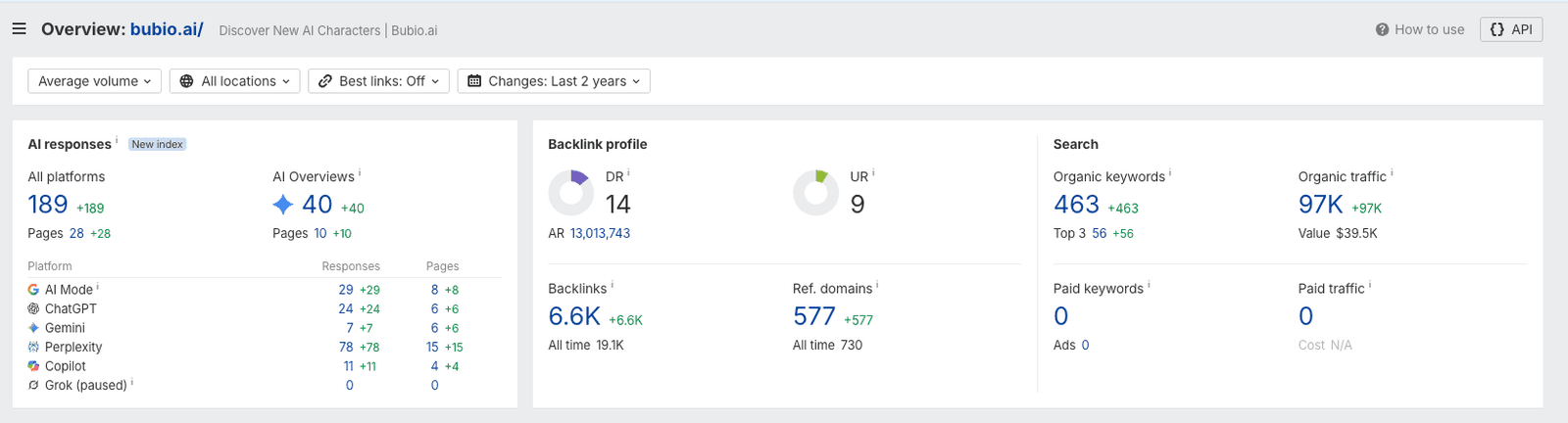Click the DR score 14
Screen dimensions: 1568x423
618,205
